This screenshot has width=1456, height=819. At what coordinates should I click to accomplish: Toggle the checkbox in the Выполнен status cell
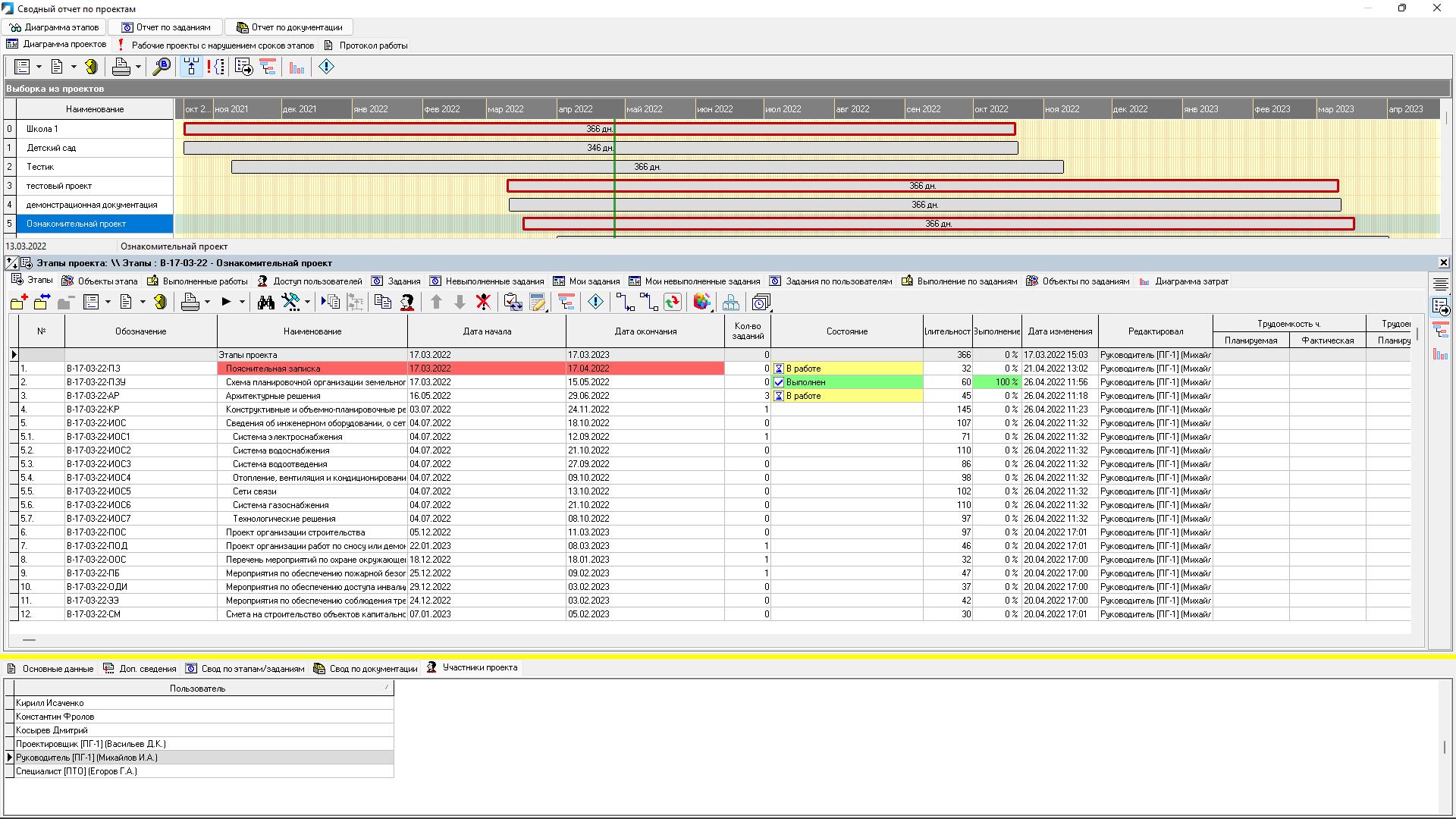click(x=778, y=382)
